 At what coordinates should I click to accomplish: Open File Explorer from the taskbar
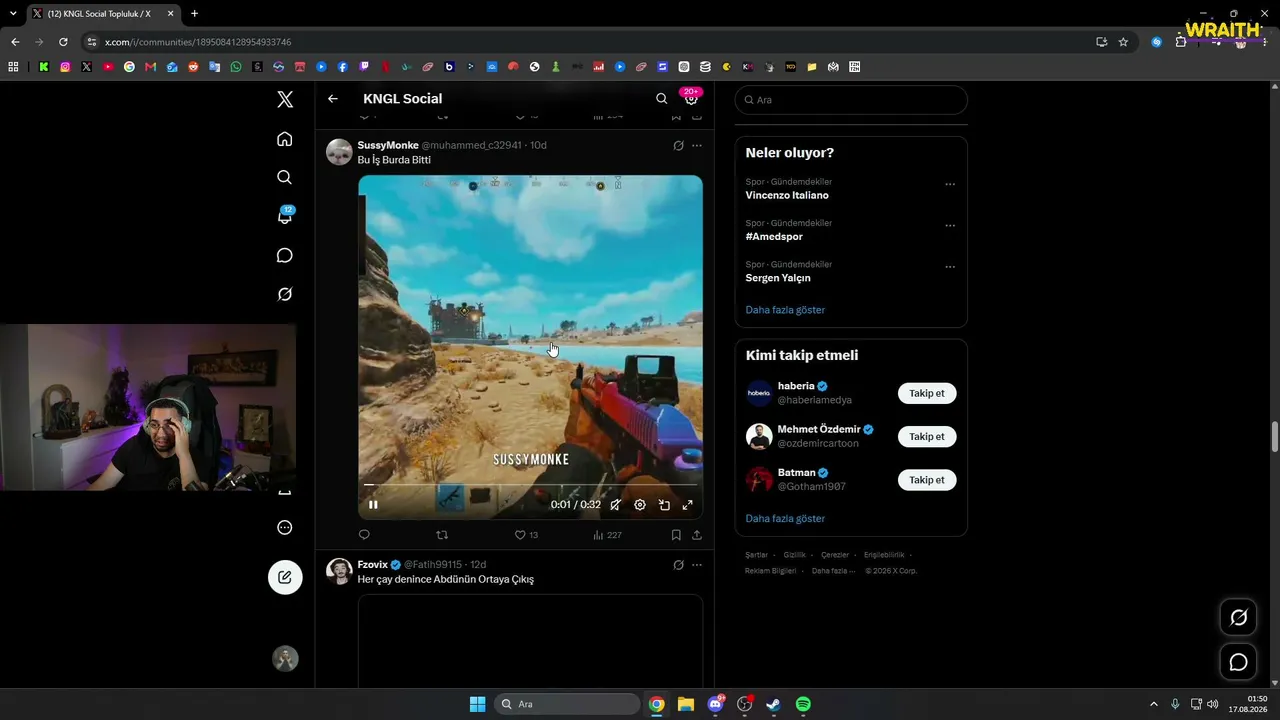coord(686,704)
